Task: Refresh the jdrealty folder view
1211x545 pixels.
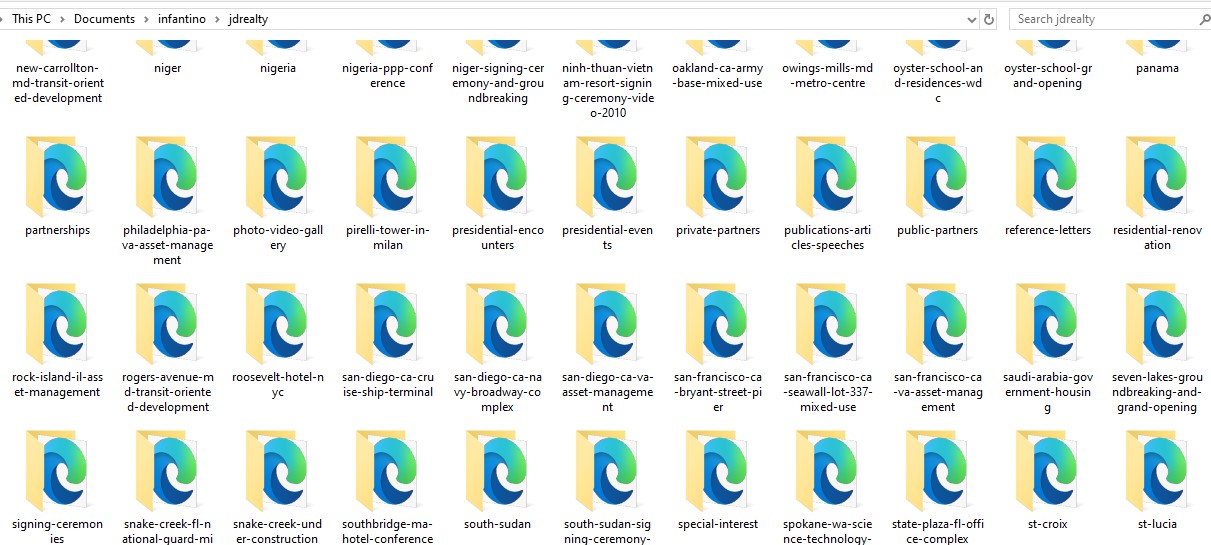Action: click(x=989, y=18)
